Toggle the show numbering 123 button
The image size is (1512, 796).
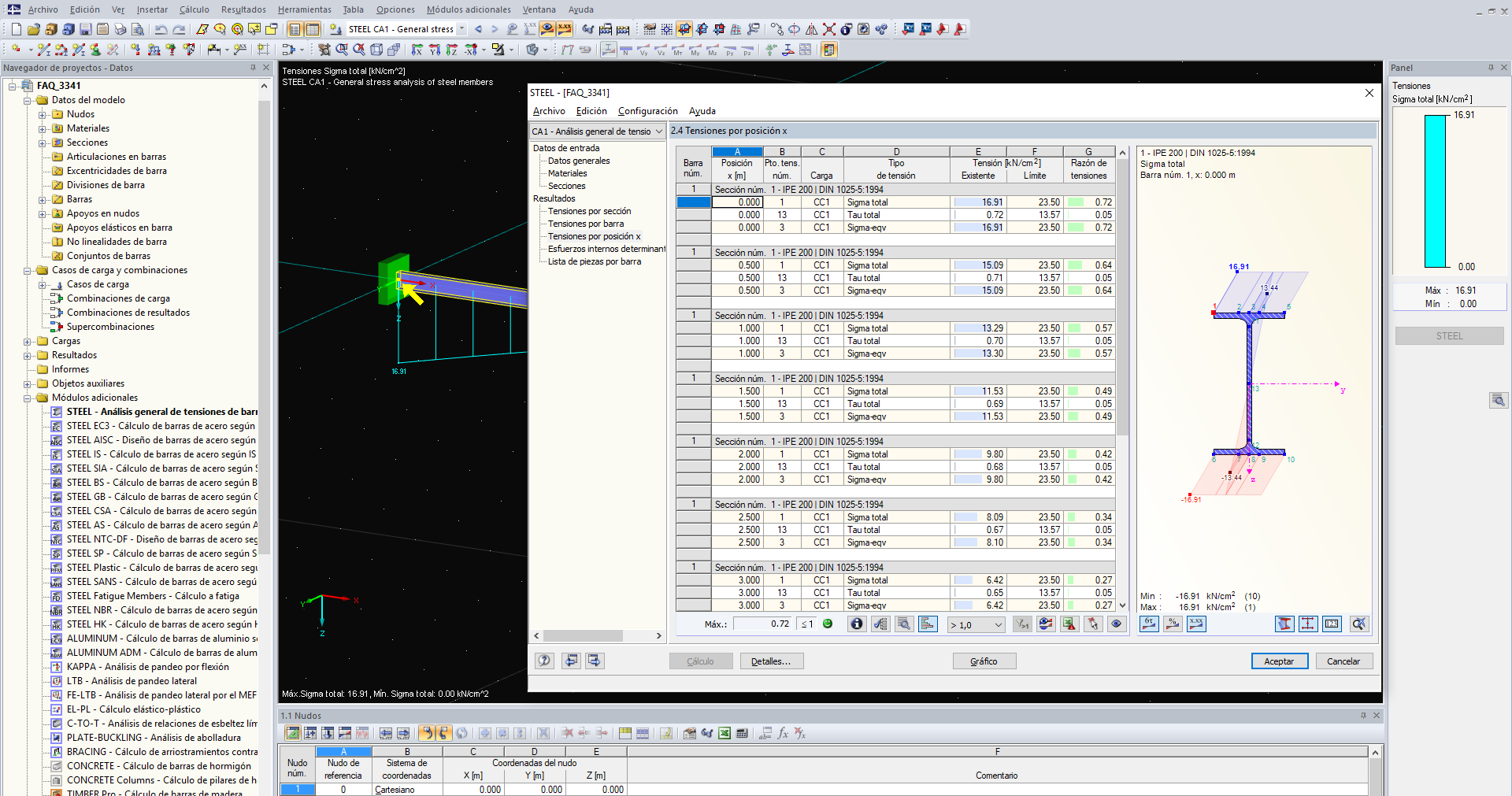(1332, 624)
